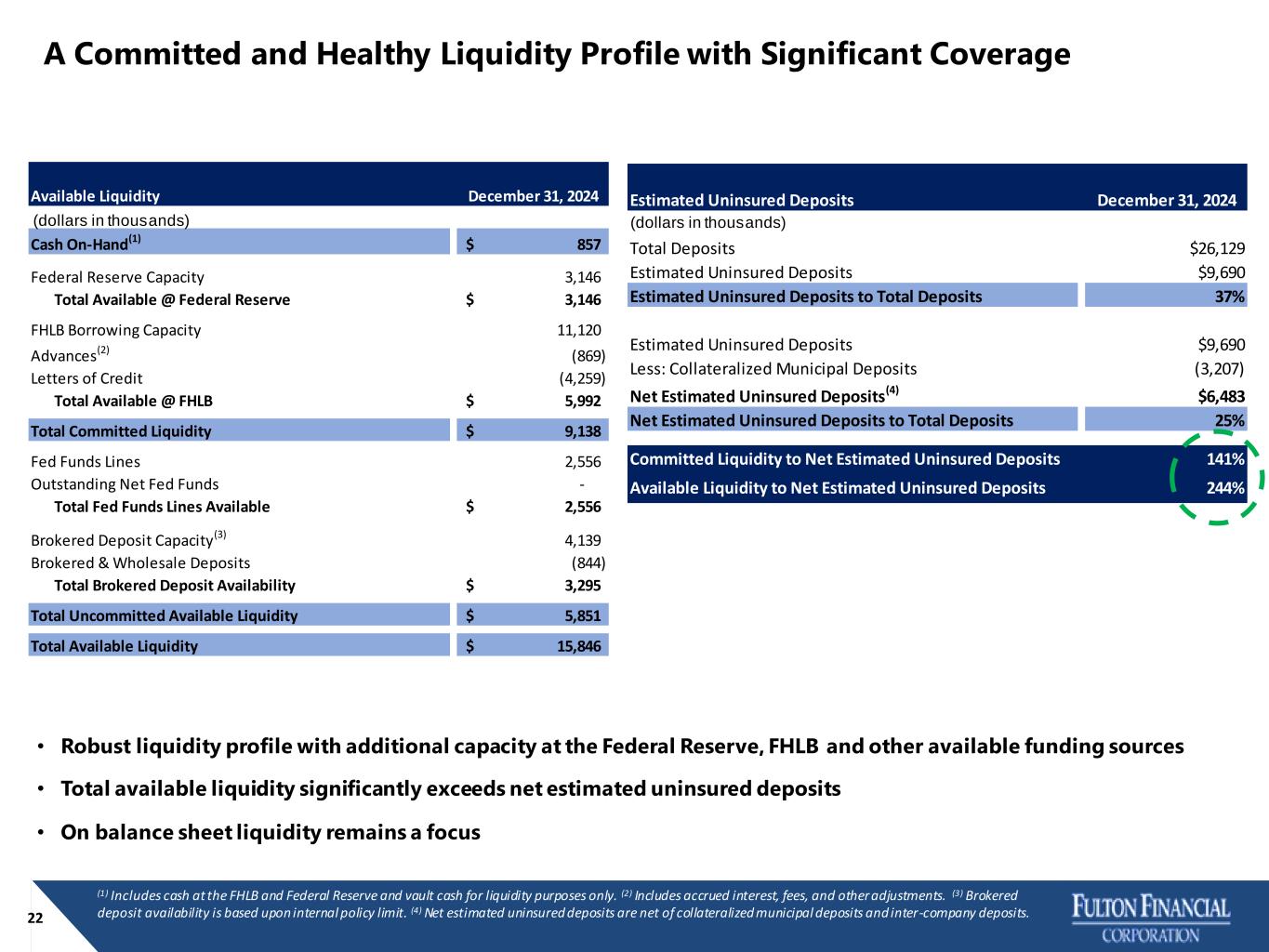Click the 37% ratio value
The width and height of the screenshot is (1269, 952).
pos(1230,297)
